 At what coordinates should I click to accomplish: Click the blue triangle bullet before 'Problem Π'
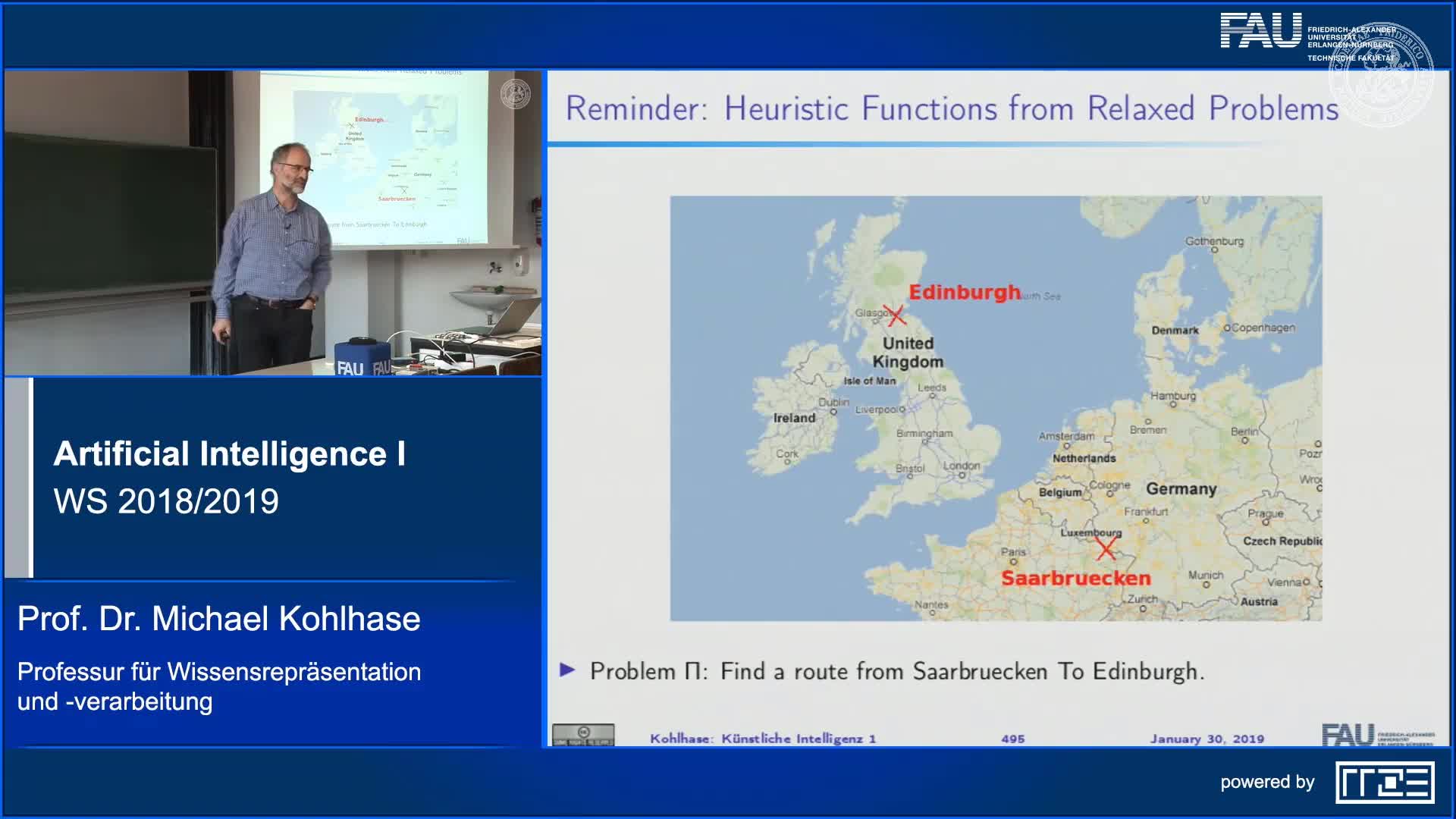tap(567, 670)
